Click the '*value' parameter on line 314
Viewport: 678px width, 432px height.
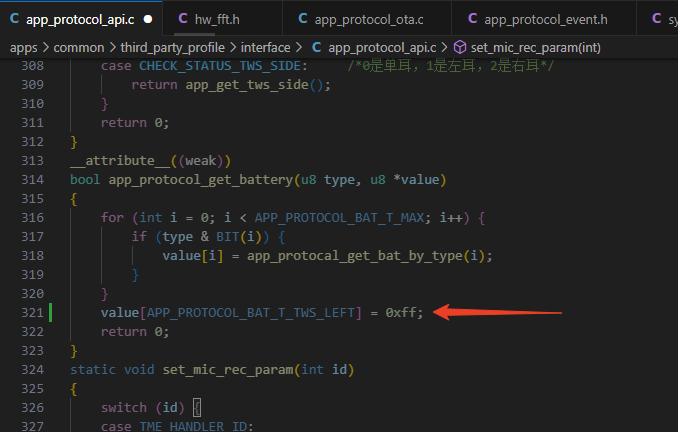pyautogui.click(x=416, y=179)
